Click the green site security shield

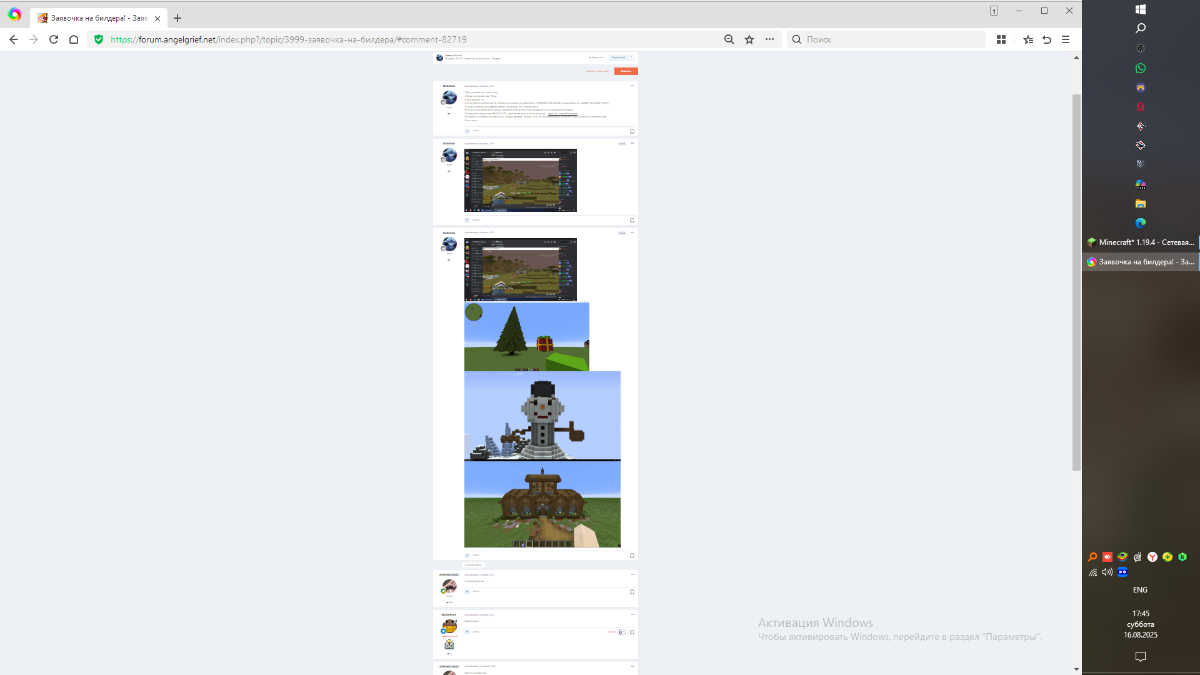(98, 39)
